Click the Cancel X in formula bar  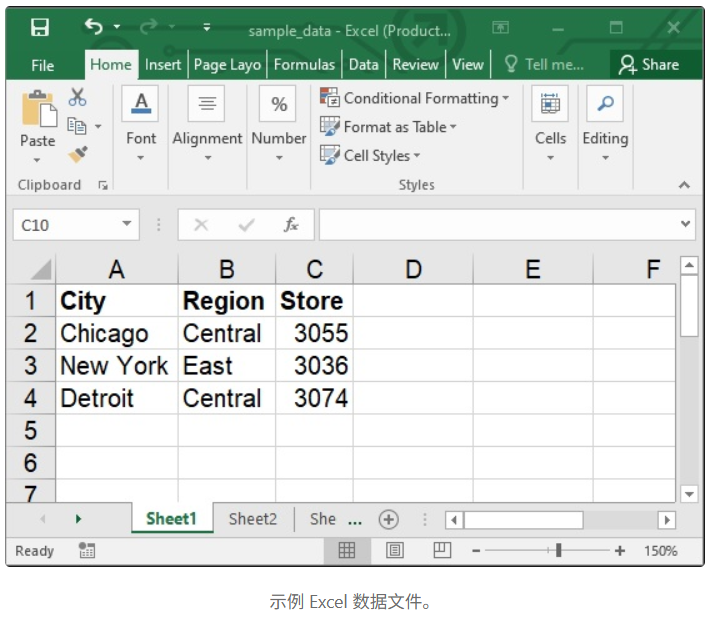coord(201,224)
